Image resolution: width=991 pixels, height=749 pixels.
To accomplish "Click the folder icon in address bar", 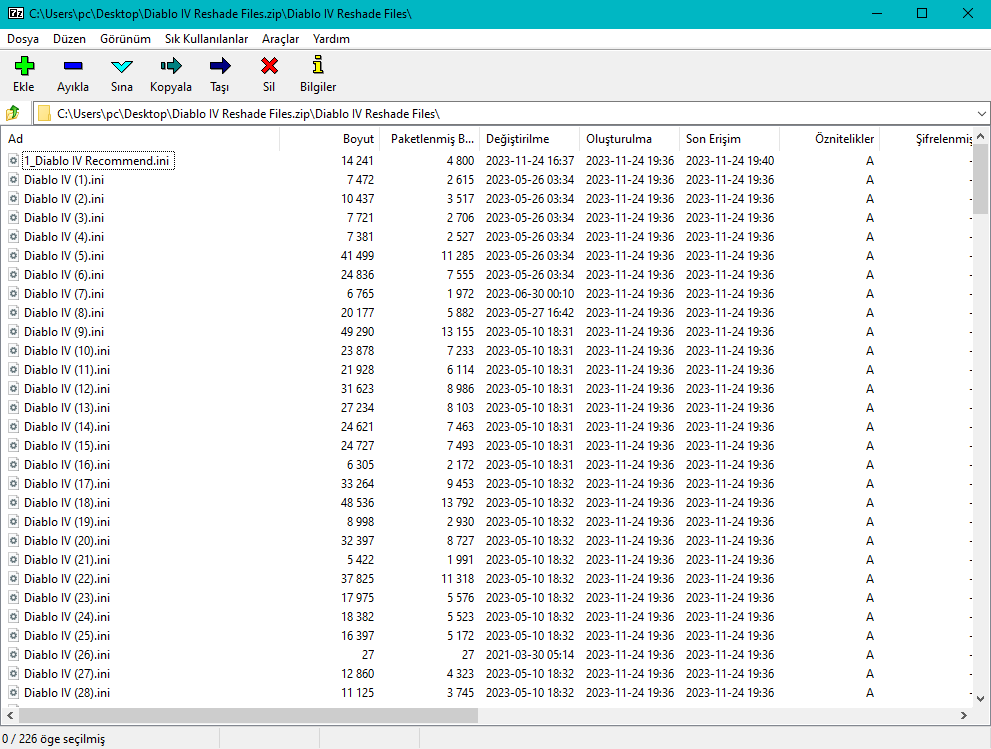I will [x=44, y=114].
